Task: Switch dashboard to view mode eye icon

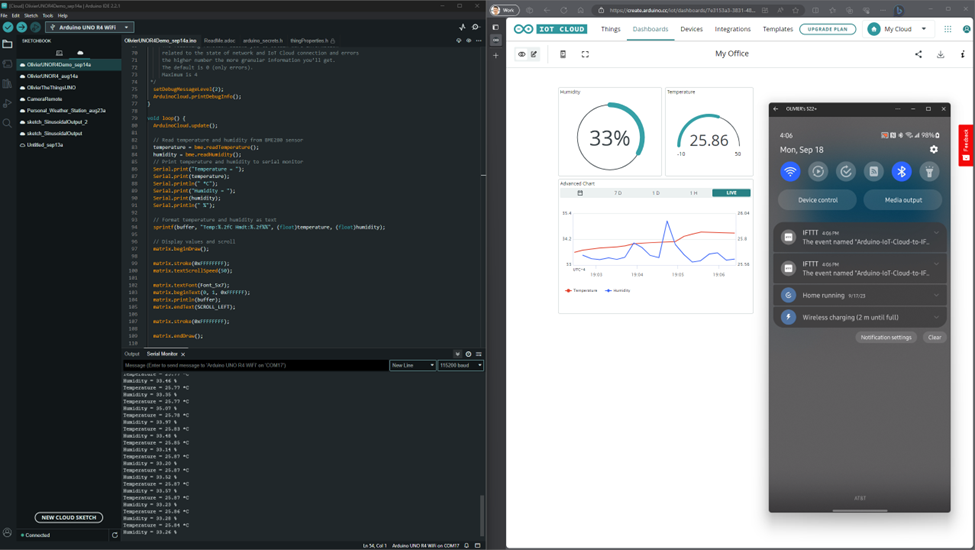Action: 522,54
